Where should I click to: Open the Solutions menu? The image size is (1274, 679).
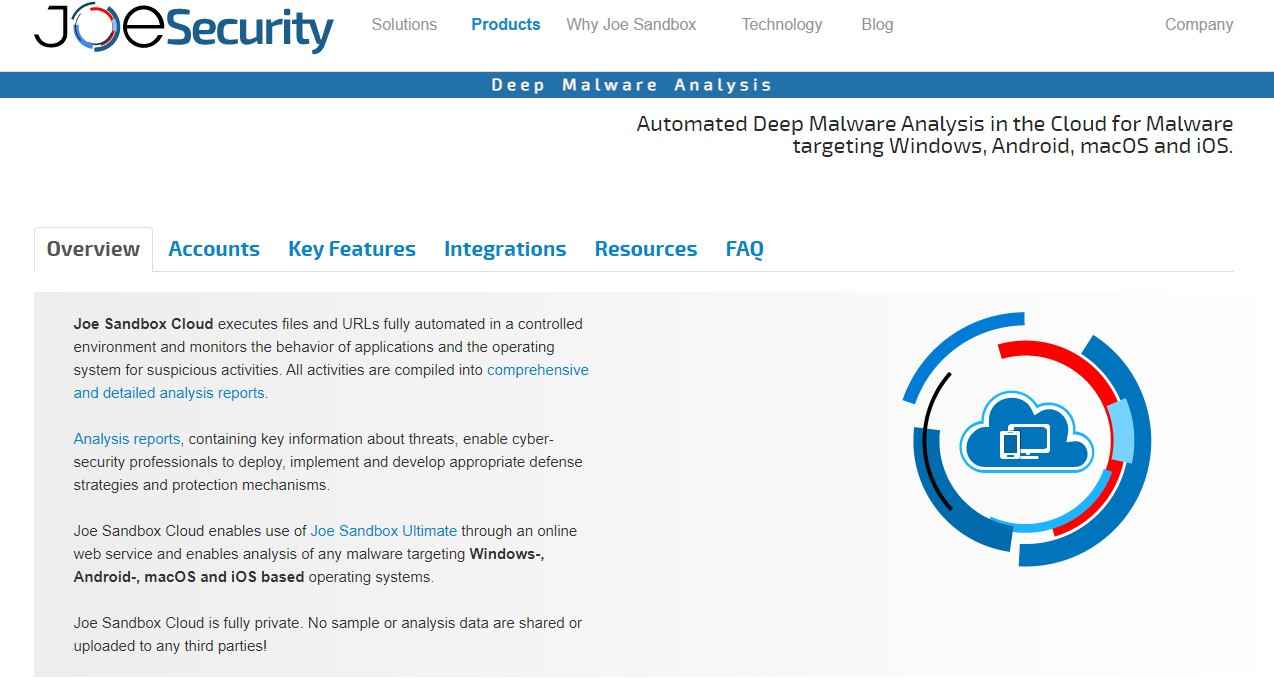[x=404, y=24]
